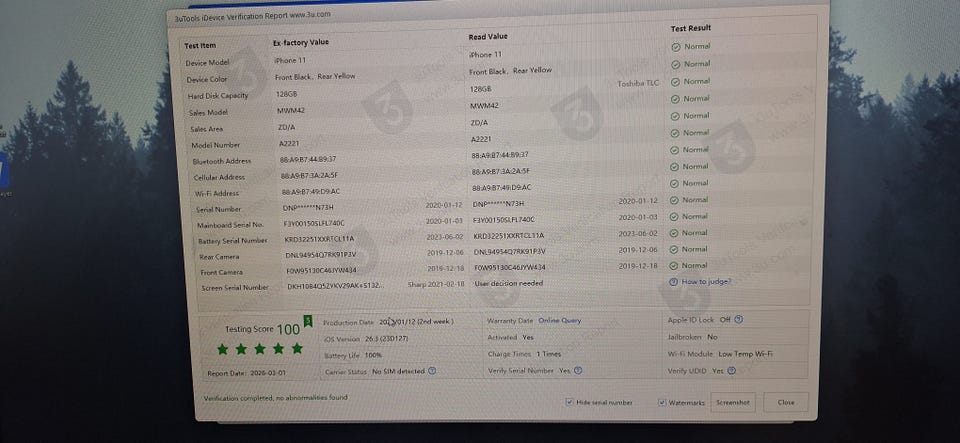Click the Normal check icon for Device Color

[675, 64]
